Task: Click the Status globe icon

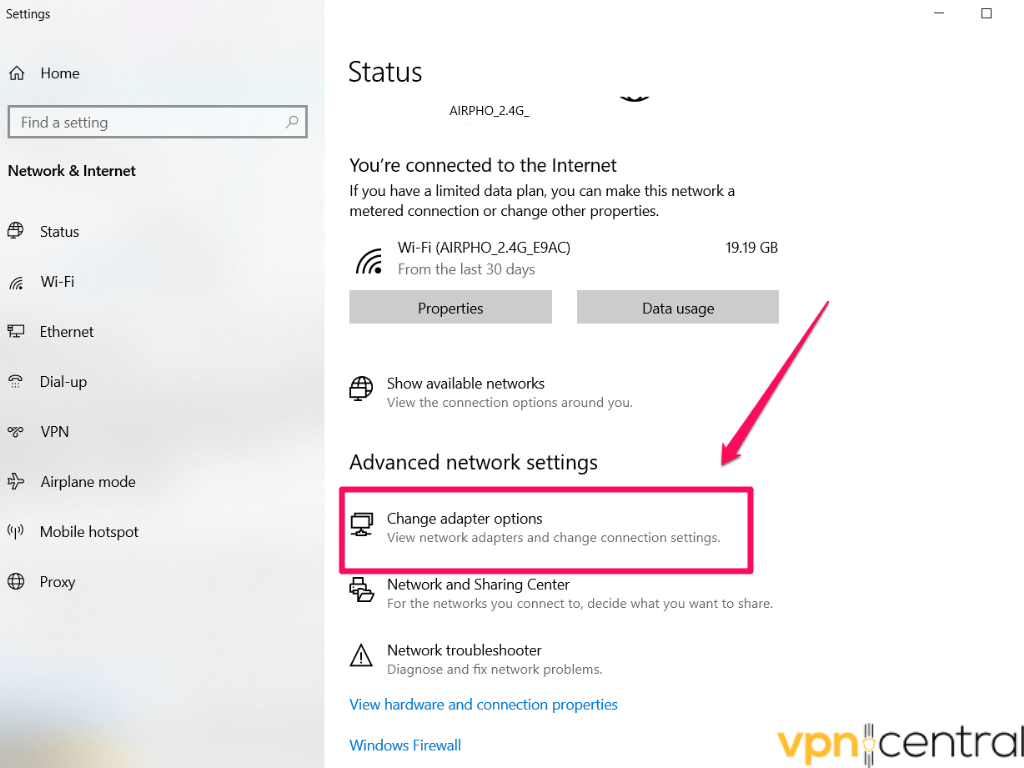Action: pos(16,231)
